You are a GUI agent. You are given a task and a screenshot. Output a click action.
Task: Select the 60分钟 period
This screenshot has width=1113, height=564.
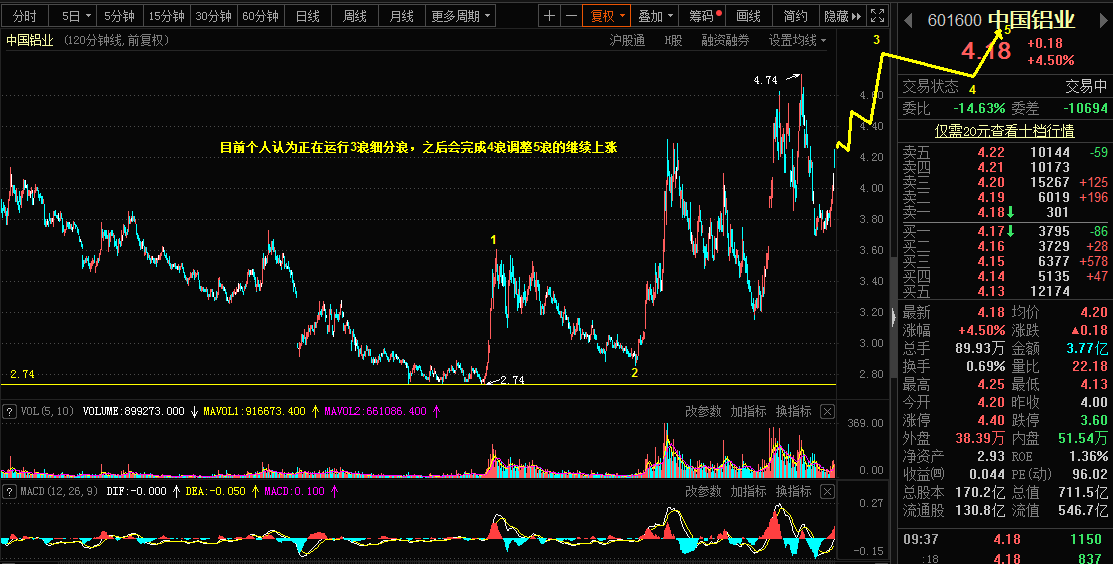[260, 16]
